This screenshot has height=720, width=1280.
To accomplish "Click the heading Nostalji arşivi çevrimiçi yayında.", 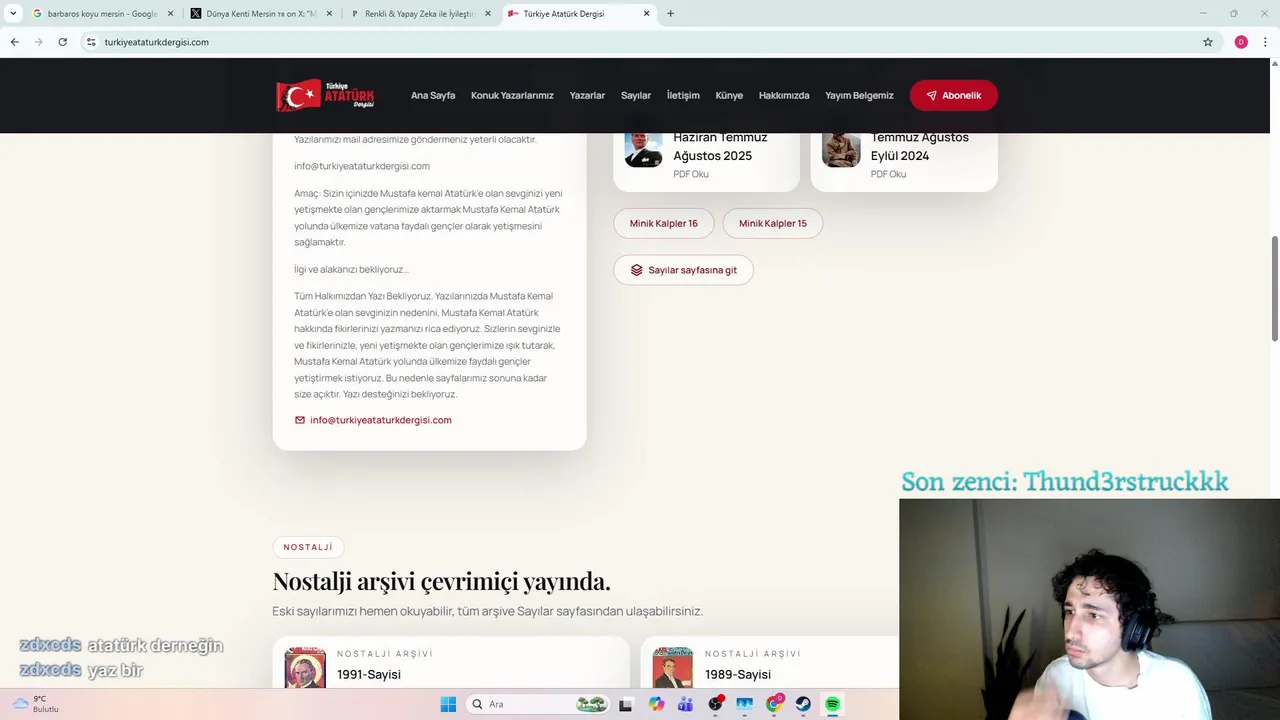I will click(x=441, y=581).
